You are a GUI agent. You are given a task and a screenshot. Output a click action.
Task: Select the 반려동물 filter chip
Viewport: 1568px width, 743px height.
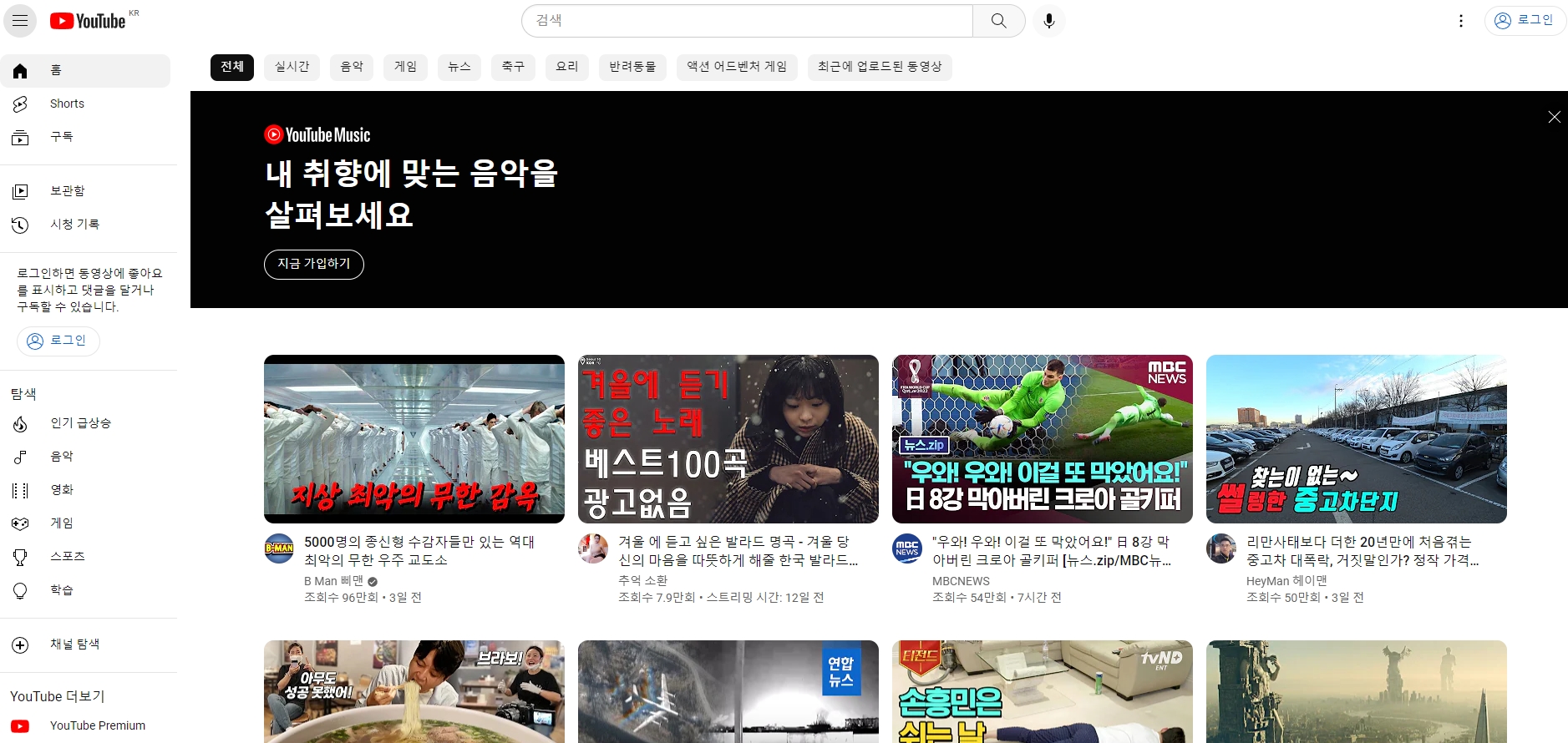[632, 67]
